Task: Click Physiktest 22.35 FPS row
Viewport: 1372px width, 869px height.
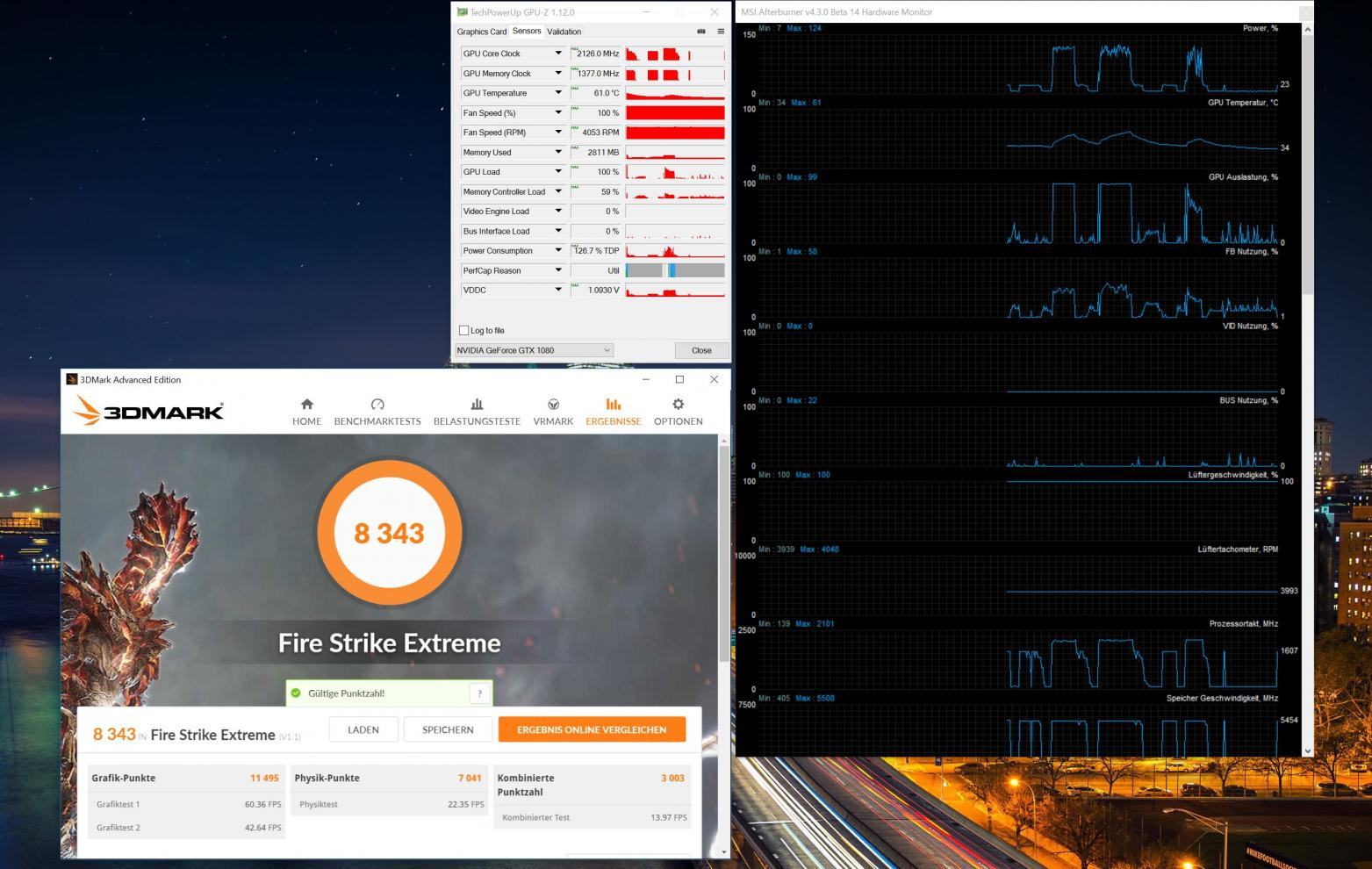Action: tap(391, 804)
